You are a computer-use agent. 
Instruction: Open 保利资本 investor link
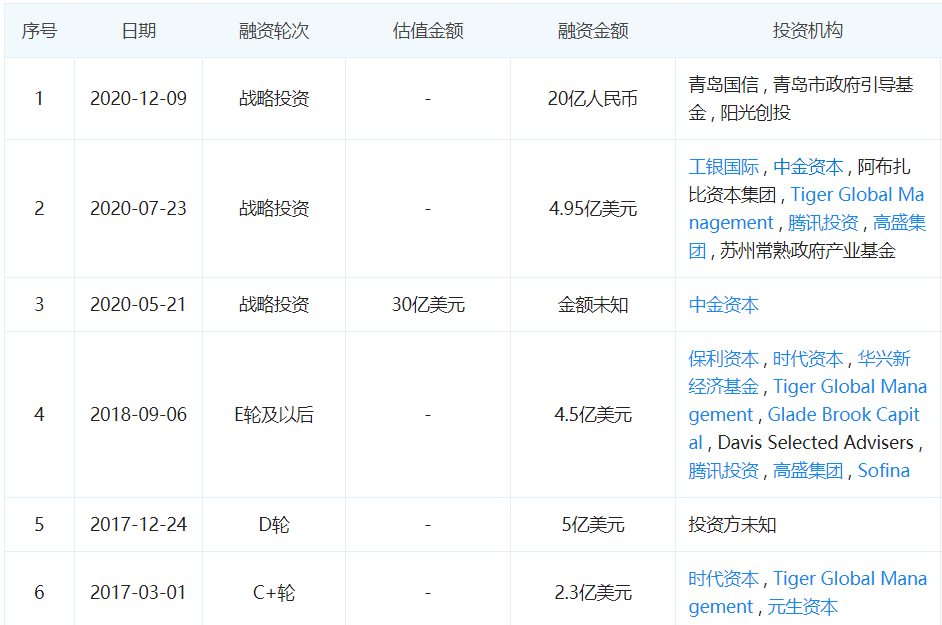click(x=723, y=359)
